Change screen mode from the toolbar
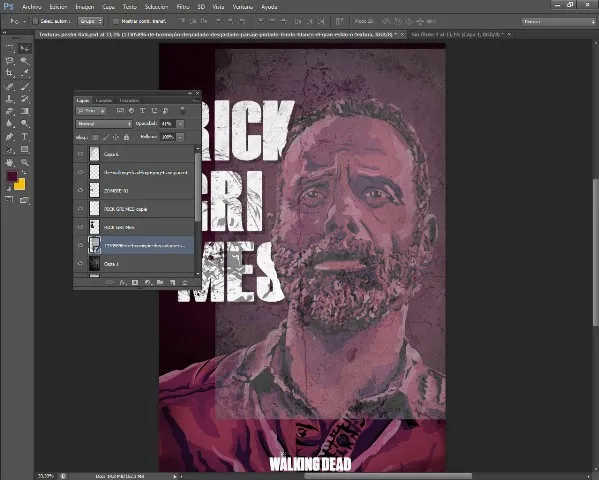This screenshot has height=480, width=599. coord(24,200)
